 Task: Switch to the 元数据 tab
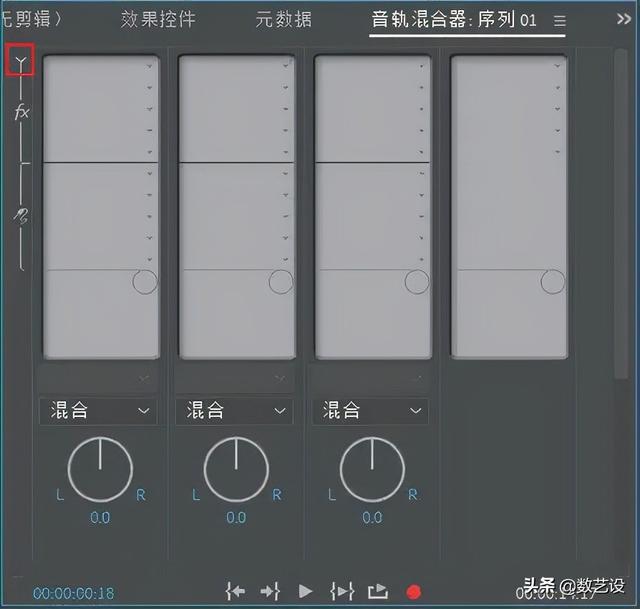(284, 20)
